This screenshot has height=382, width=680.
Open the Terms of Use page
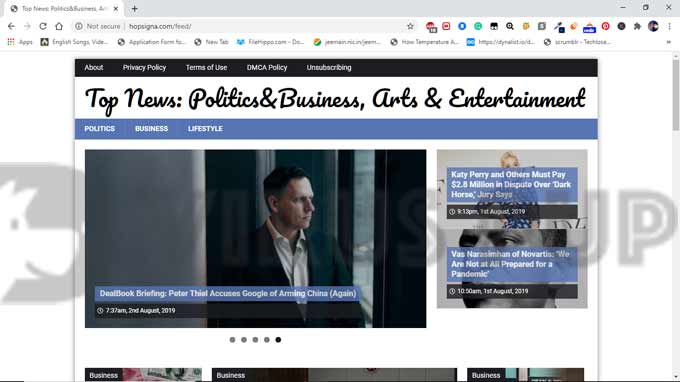206,68
